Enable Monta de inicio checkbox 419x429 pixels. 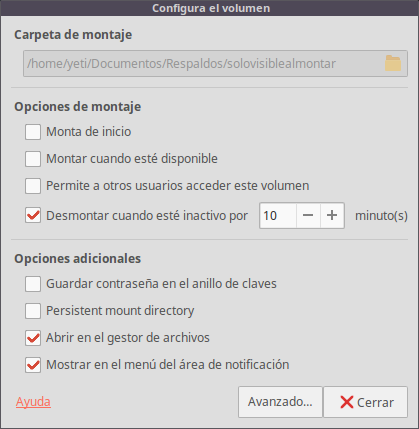33,132
